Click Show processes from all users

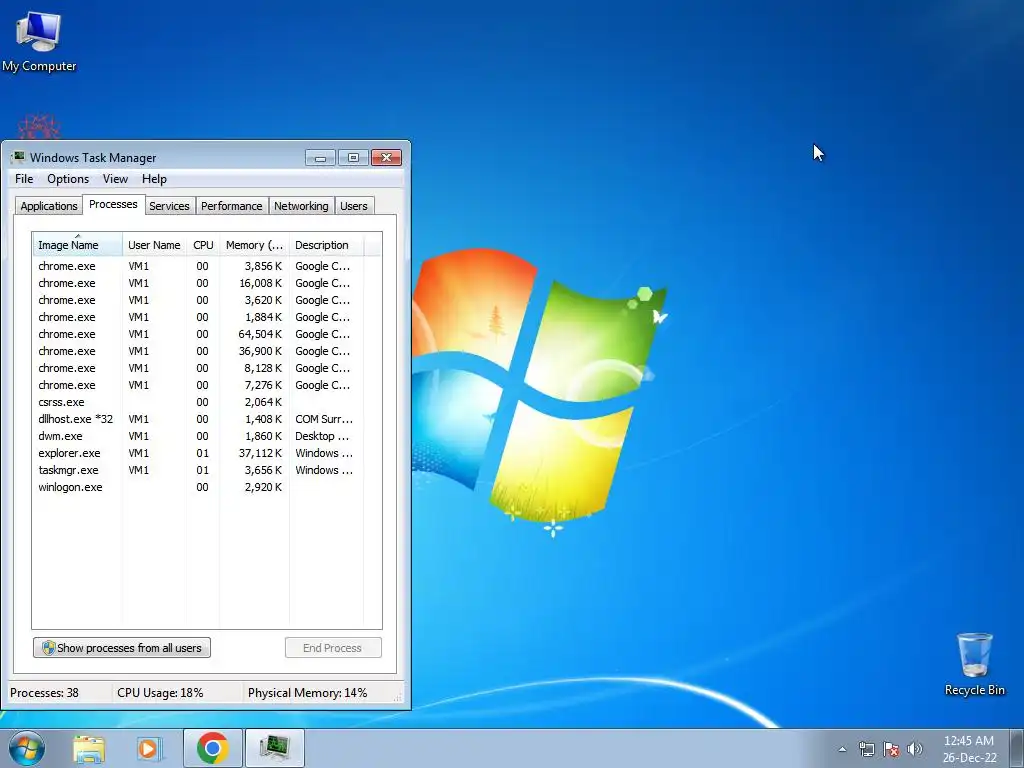[122, 648]
